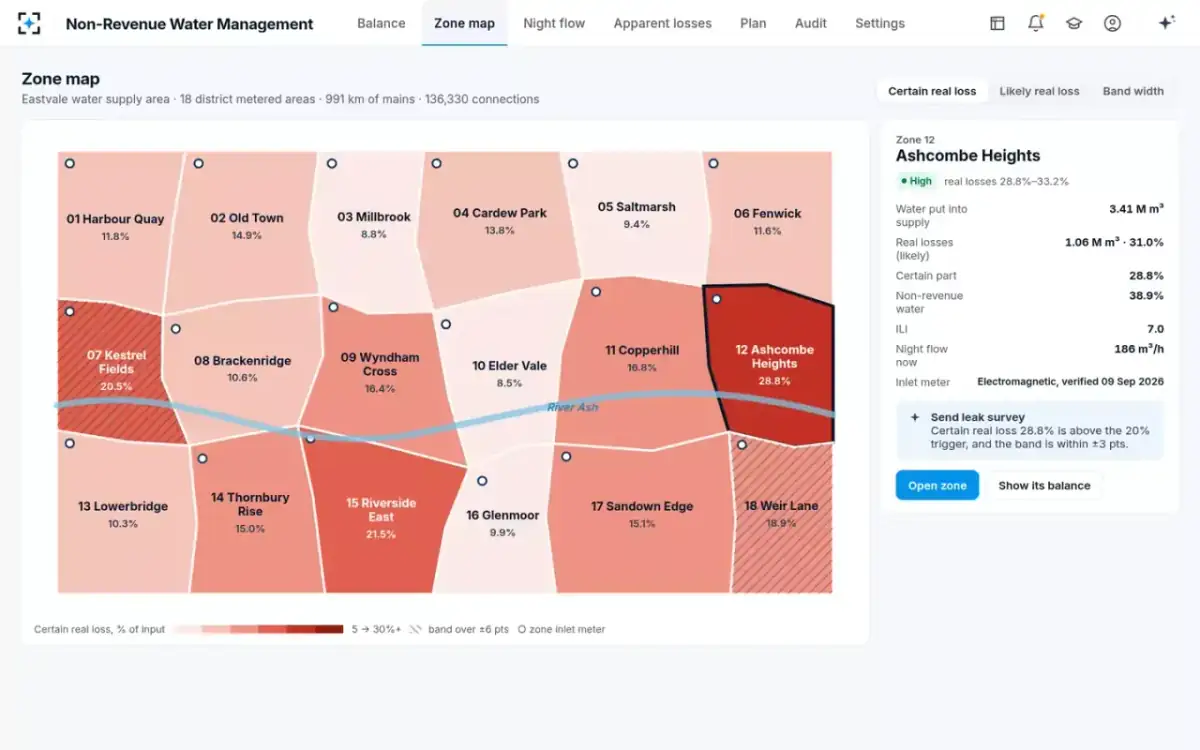Click Elder Vale inlet meter marker
The width and height of the screenshot is (1200, 750).
(x=446, y=324)
